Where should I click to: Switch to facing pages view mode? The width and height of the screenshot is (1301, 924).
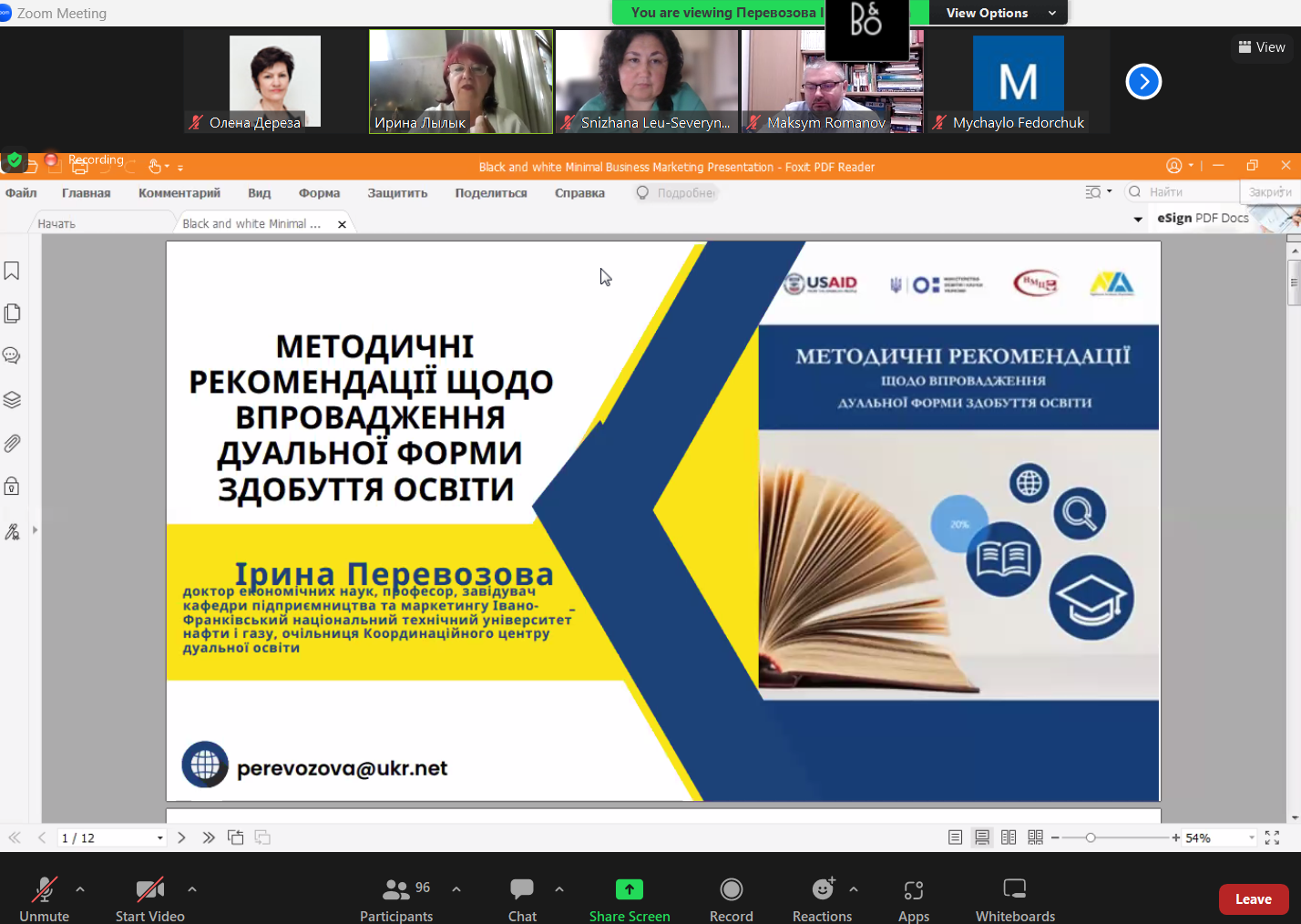1009,837
